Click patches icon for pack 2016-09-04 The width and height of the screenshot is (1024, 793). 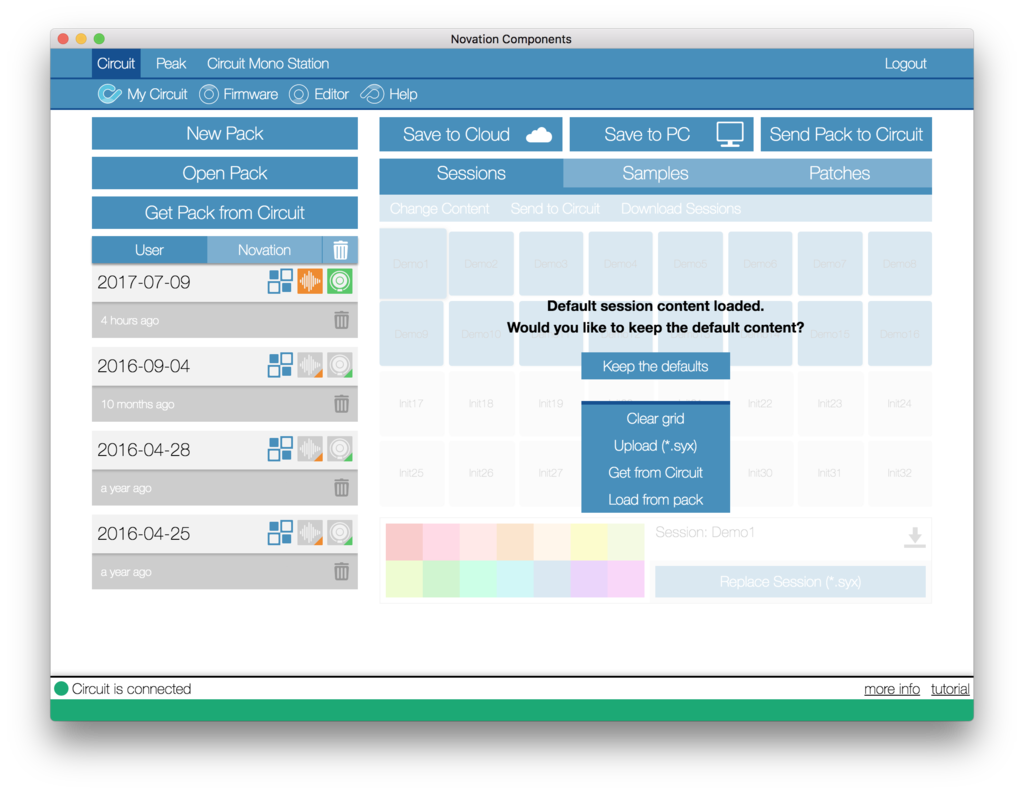point(340,365)
